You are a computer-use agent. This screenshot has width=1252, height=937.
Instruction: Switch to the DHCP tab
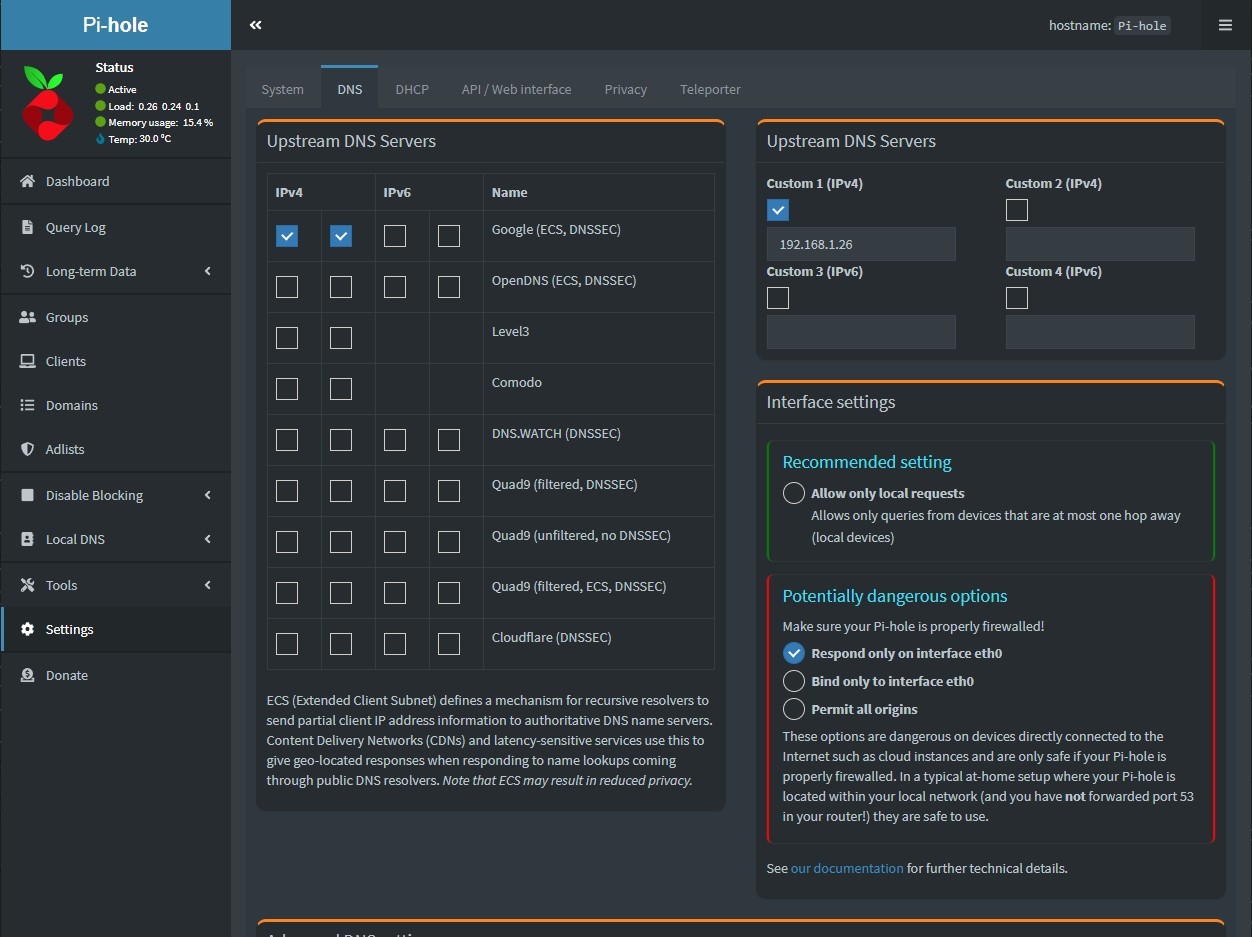pos(412,89)
